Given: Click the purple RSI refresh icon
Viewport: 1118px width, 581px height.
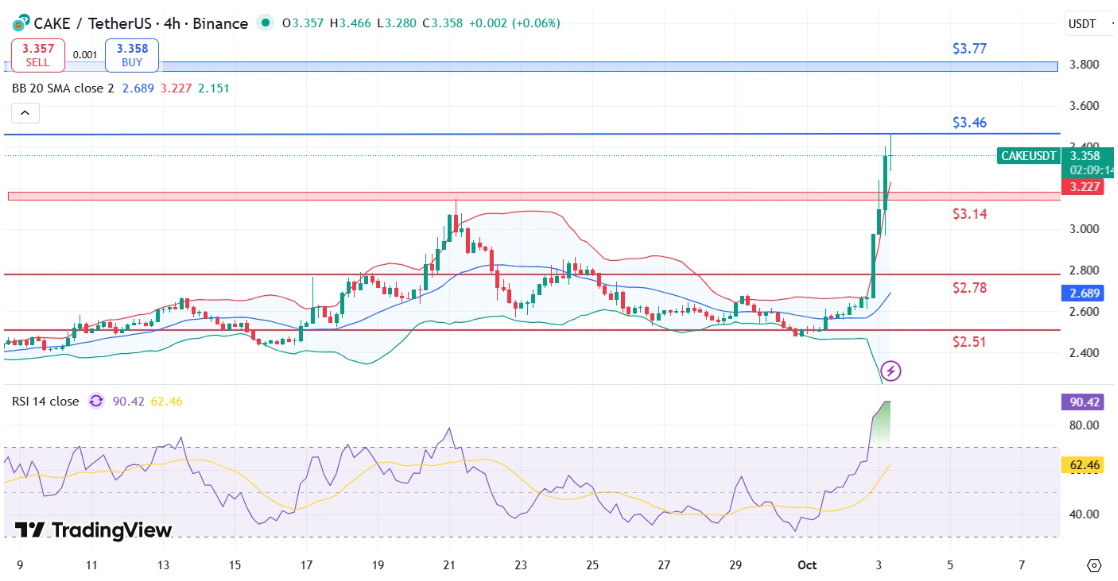Looking at the screenshot, I should tap(96, 401).
